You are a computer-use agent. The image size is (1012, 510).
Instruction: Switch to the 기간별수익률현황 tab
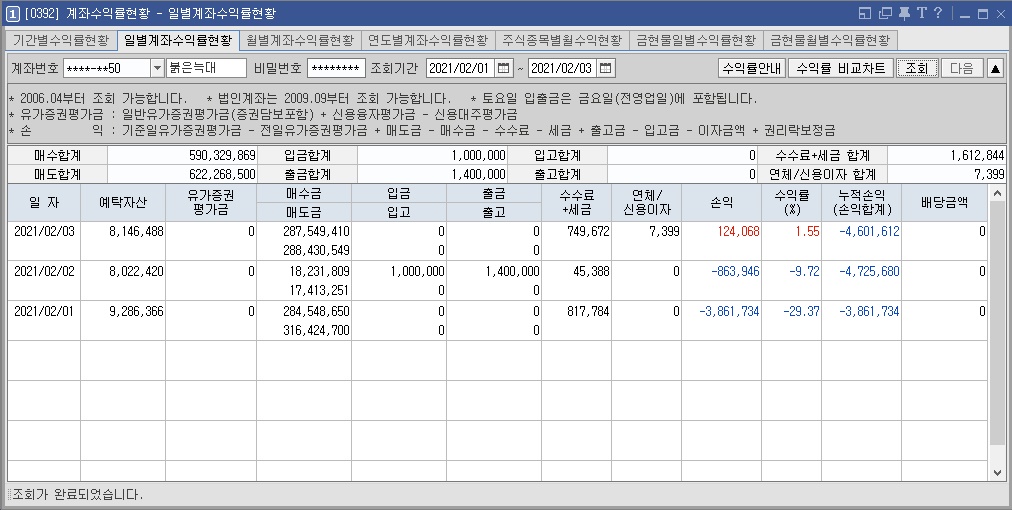[61, 40]
